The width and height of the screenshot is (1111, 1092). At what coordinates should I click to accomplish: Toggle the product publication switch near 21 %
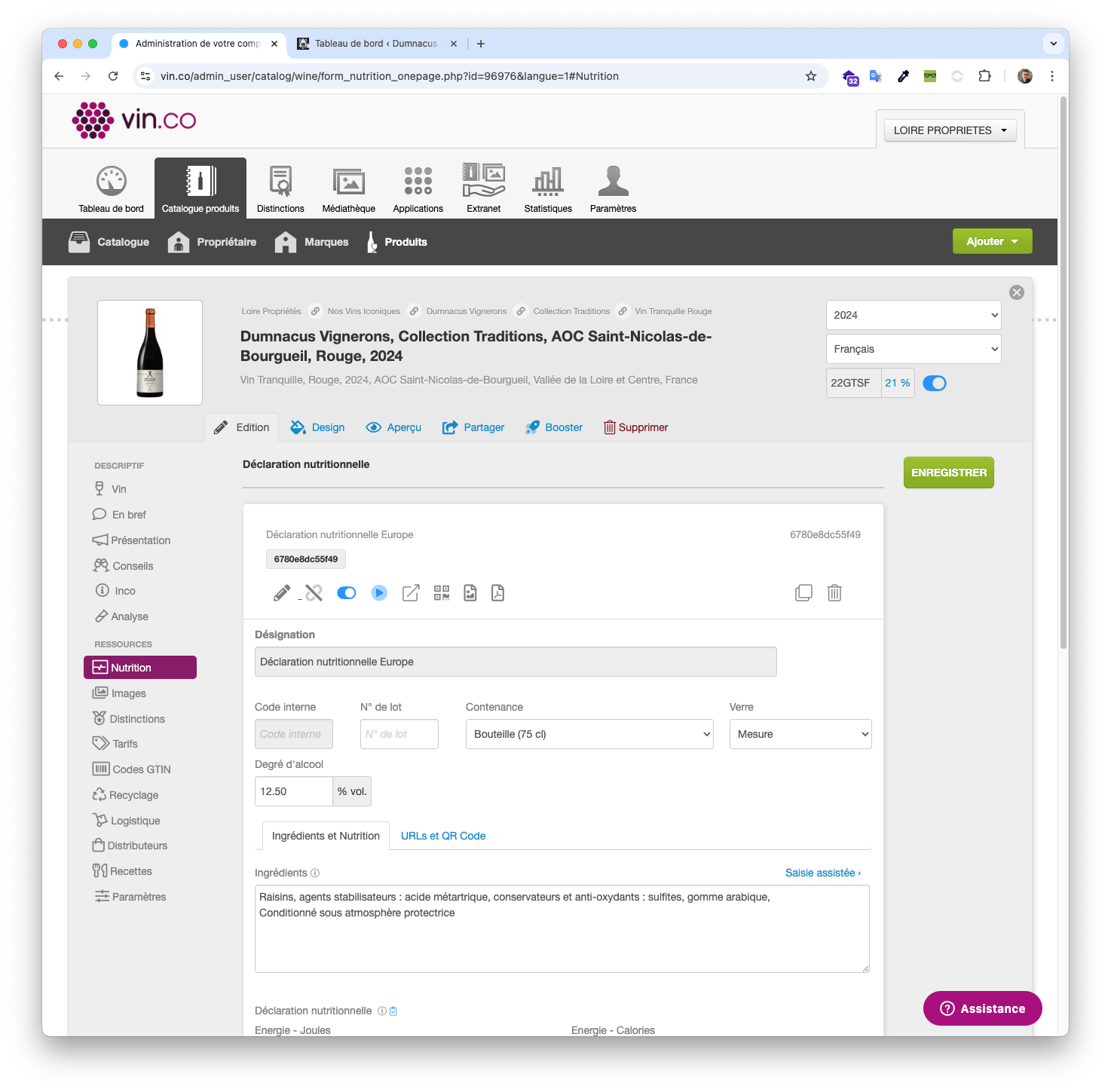click(x=935, y=383)
